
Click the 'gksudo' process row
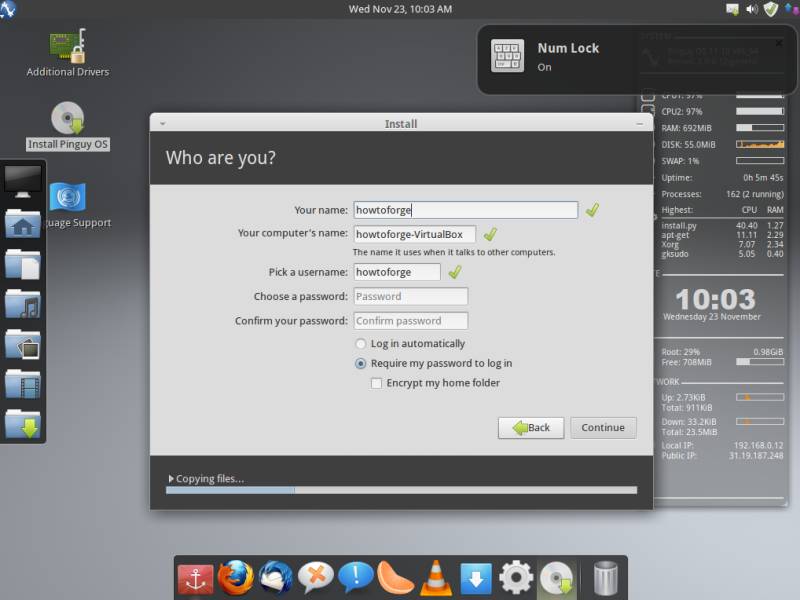tap(722, 254)
